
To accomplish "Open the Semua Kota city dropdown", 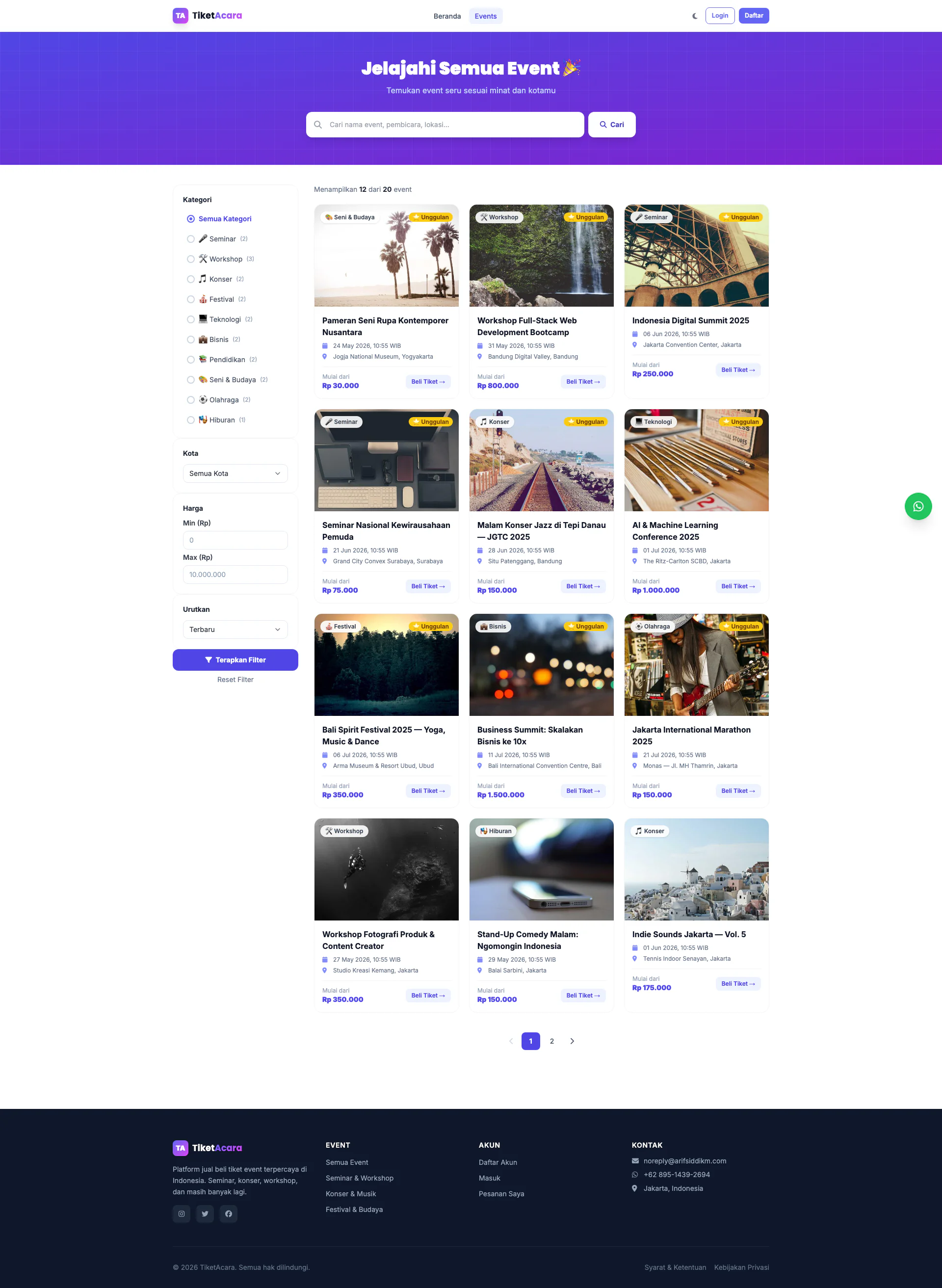I will click(x=235, y=473).
